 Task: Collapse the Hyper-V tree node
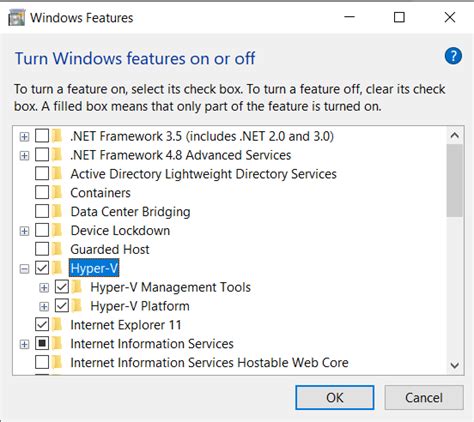pyautogui.click(x=24, y=269)
